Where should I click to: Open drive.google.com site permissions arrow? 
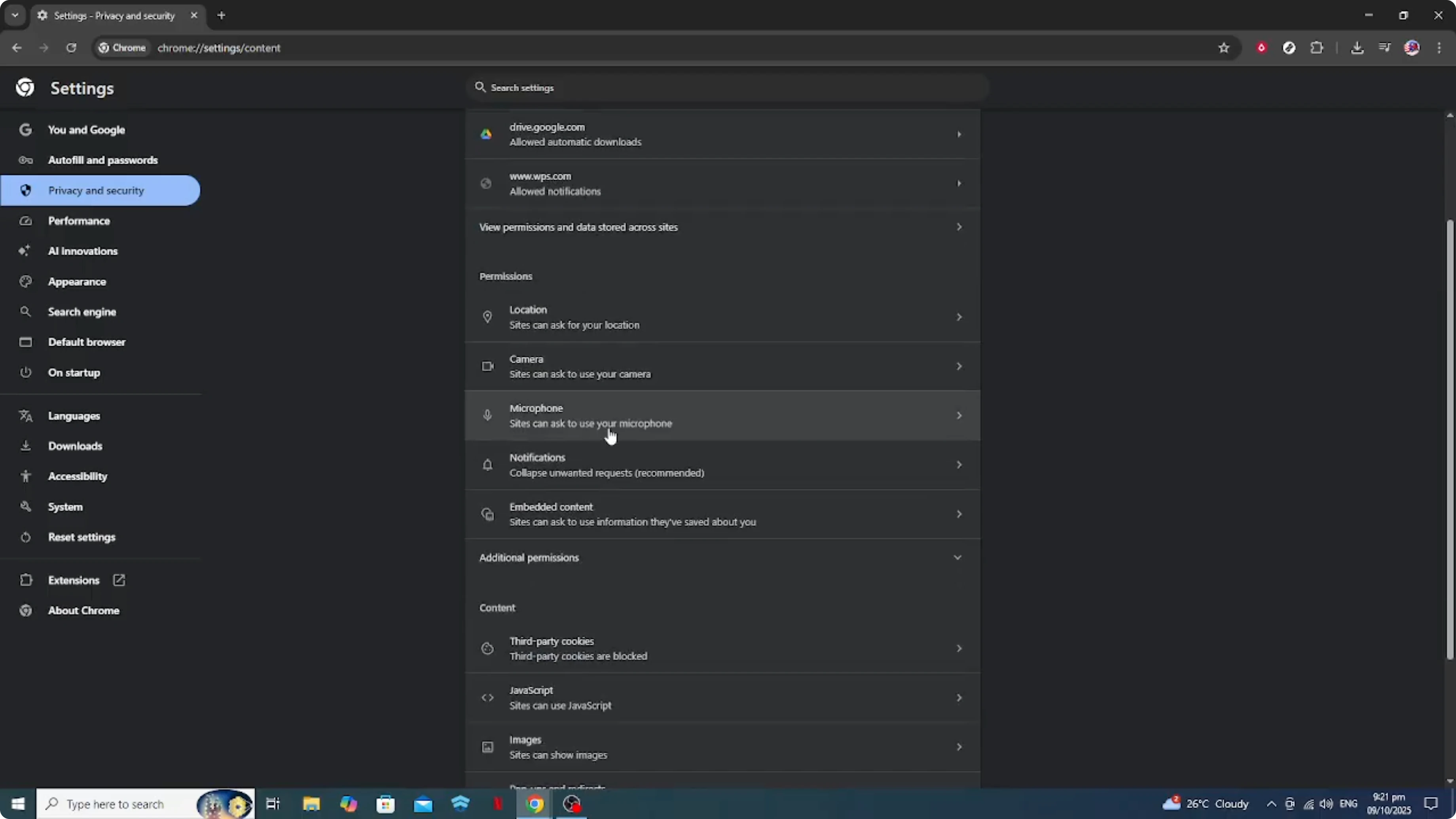point(959,135)
